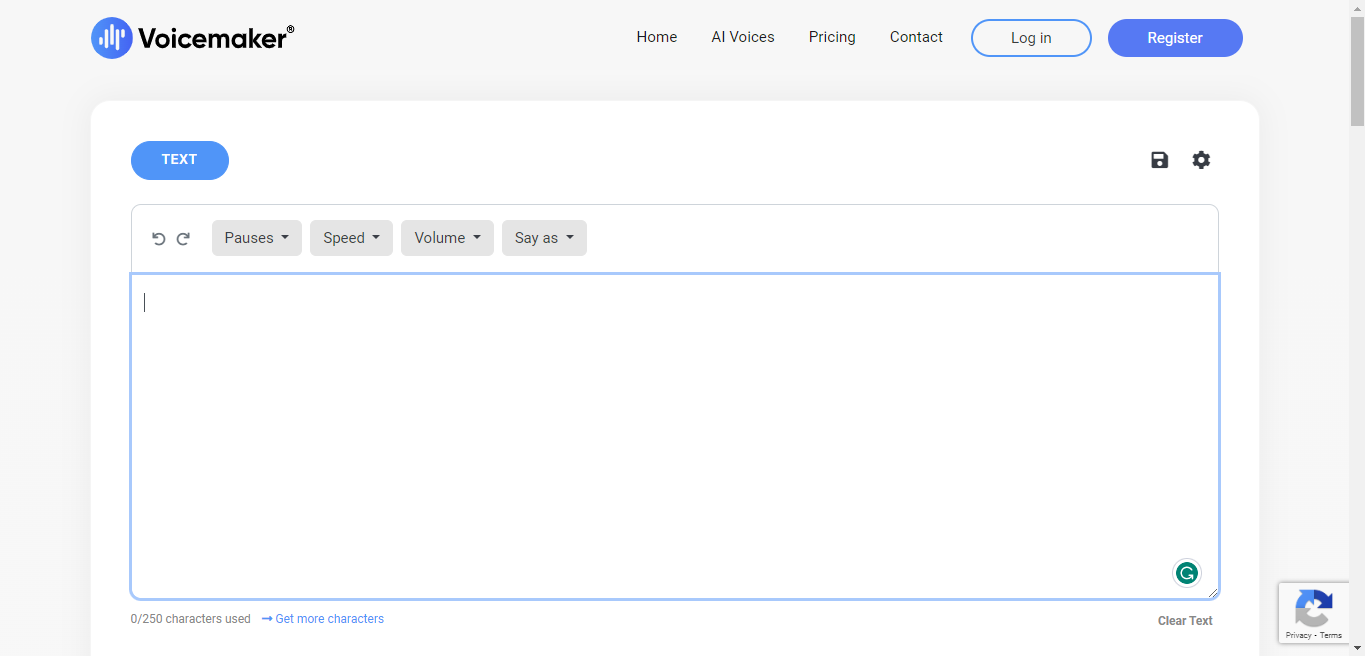
Task: Click the reCAPTCHA Privacy link
Action: pyautogui.click(x=1298, y=635)
